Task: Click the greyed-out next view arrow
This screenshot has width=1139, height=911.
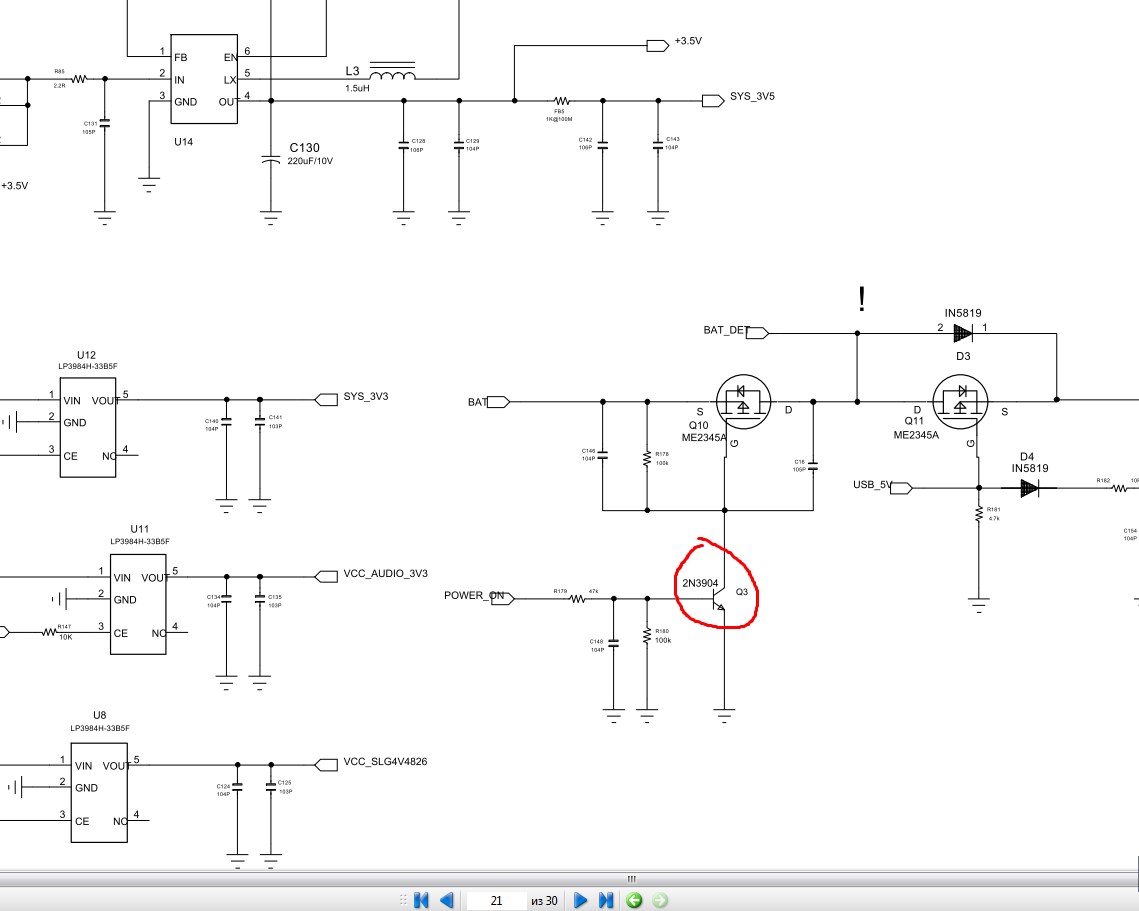Action: pyautogui.click(x=660, y=900)
